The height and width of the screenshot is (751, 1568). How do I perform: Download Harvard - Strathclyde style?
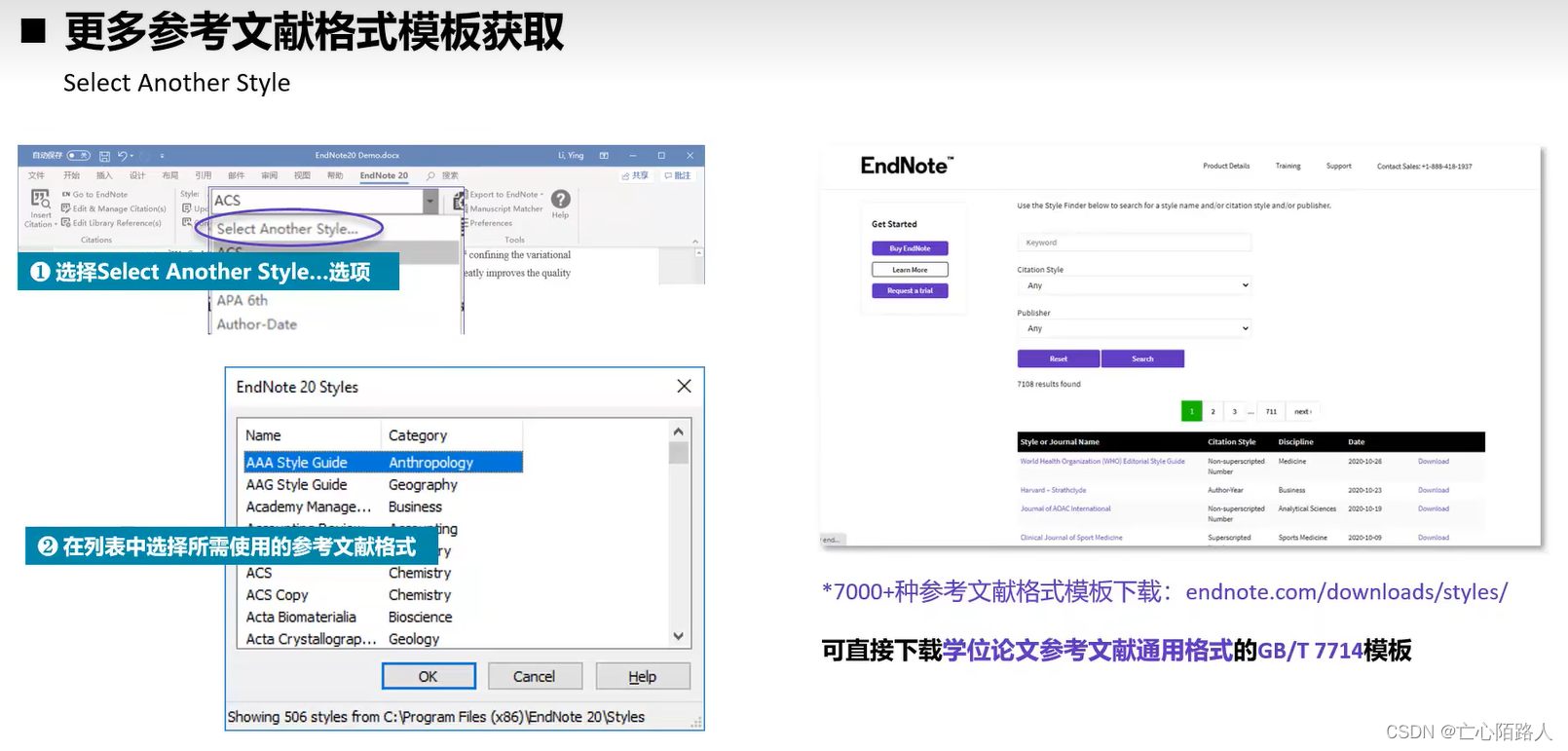1433,490
